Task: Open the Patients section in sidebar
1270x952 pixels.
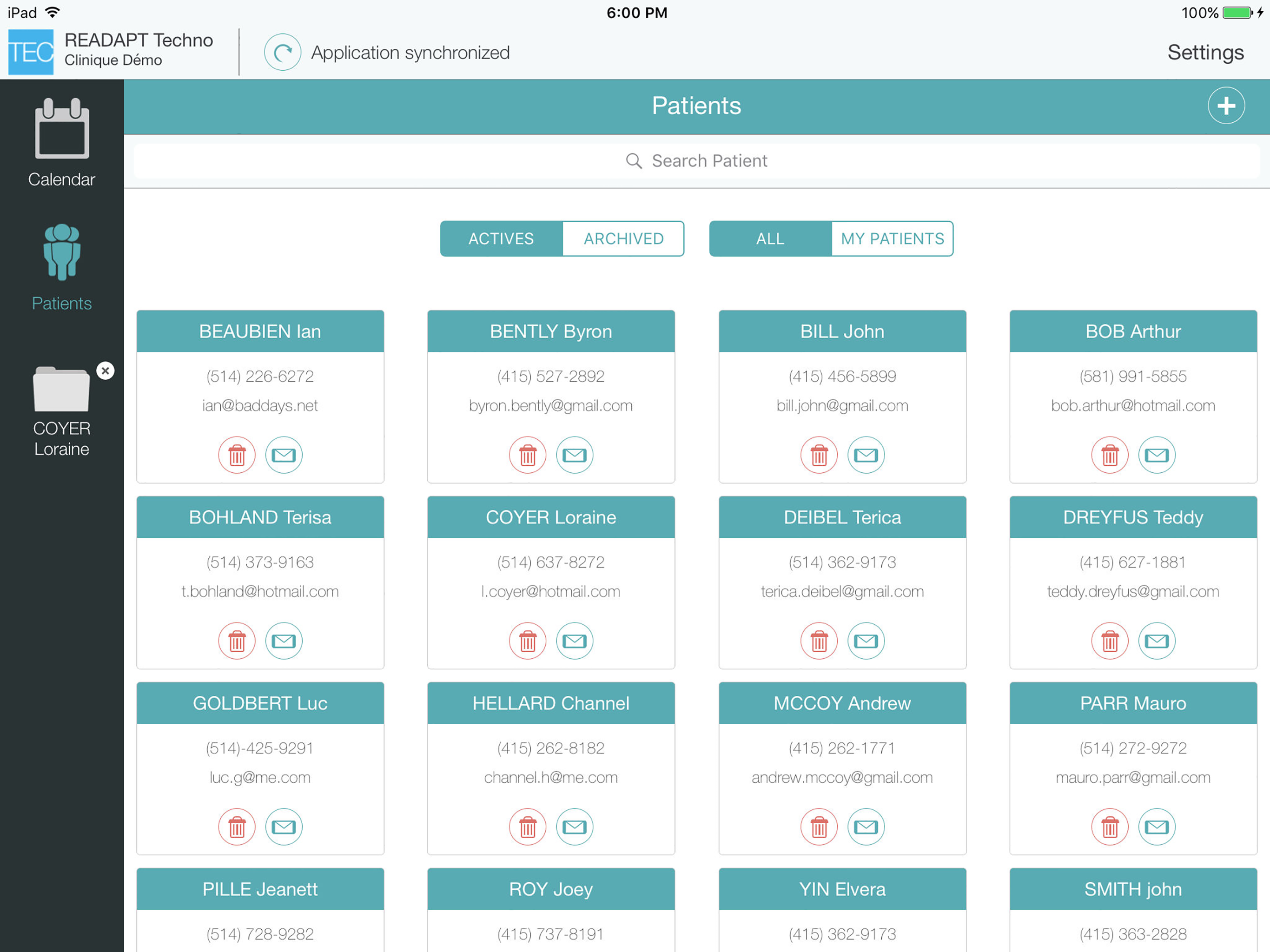Action: tap(62, 267)
